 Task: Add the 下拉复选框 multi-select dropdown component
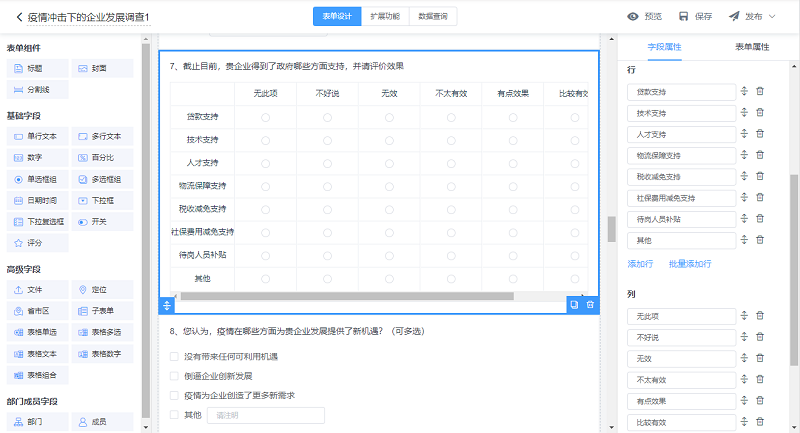pyautogui.click(x=39, y=221)
